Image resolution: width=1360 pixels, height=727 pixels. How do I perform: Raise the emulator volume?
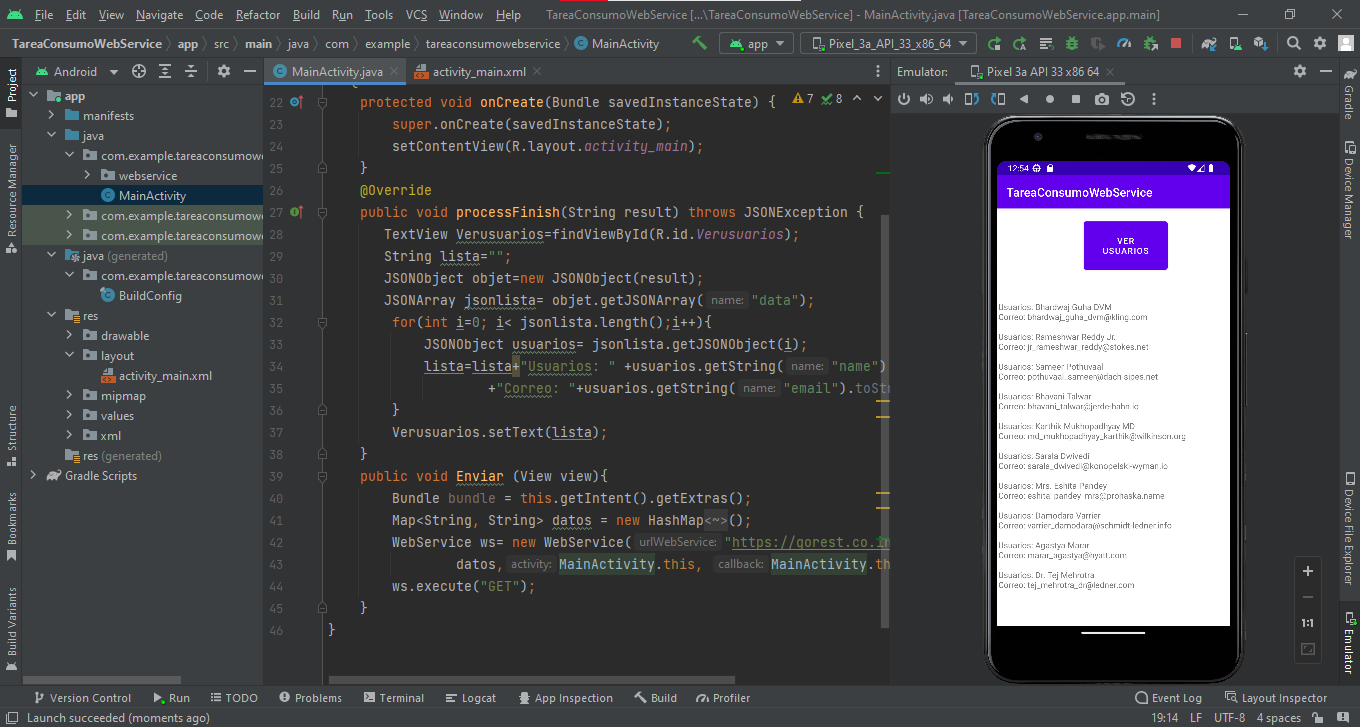point(926,99)
